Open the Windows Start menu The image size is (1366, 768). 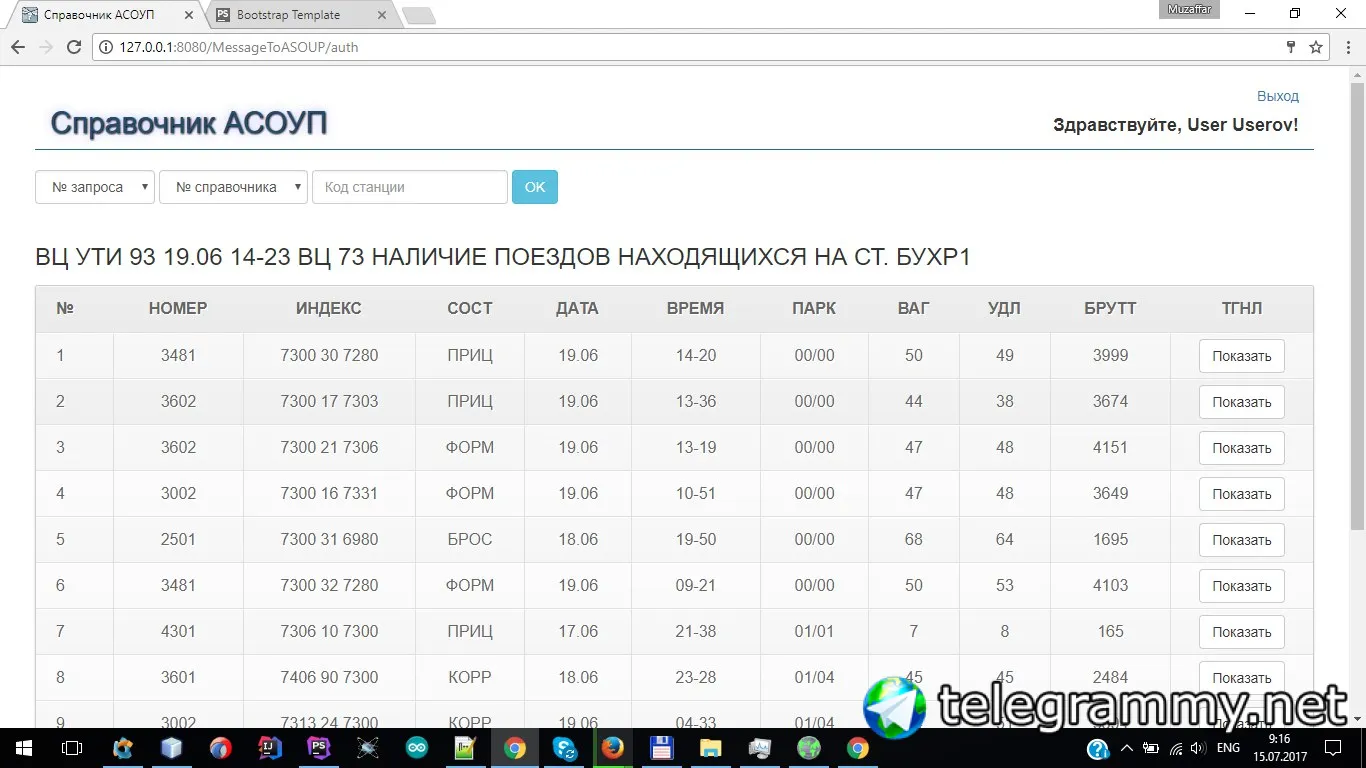[x=23, y=748]
